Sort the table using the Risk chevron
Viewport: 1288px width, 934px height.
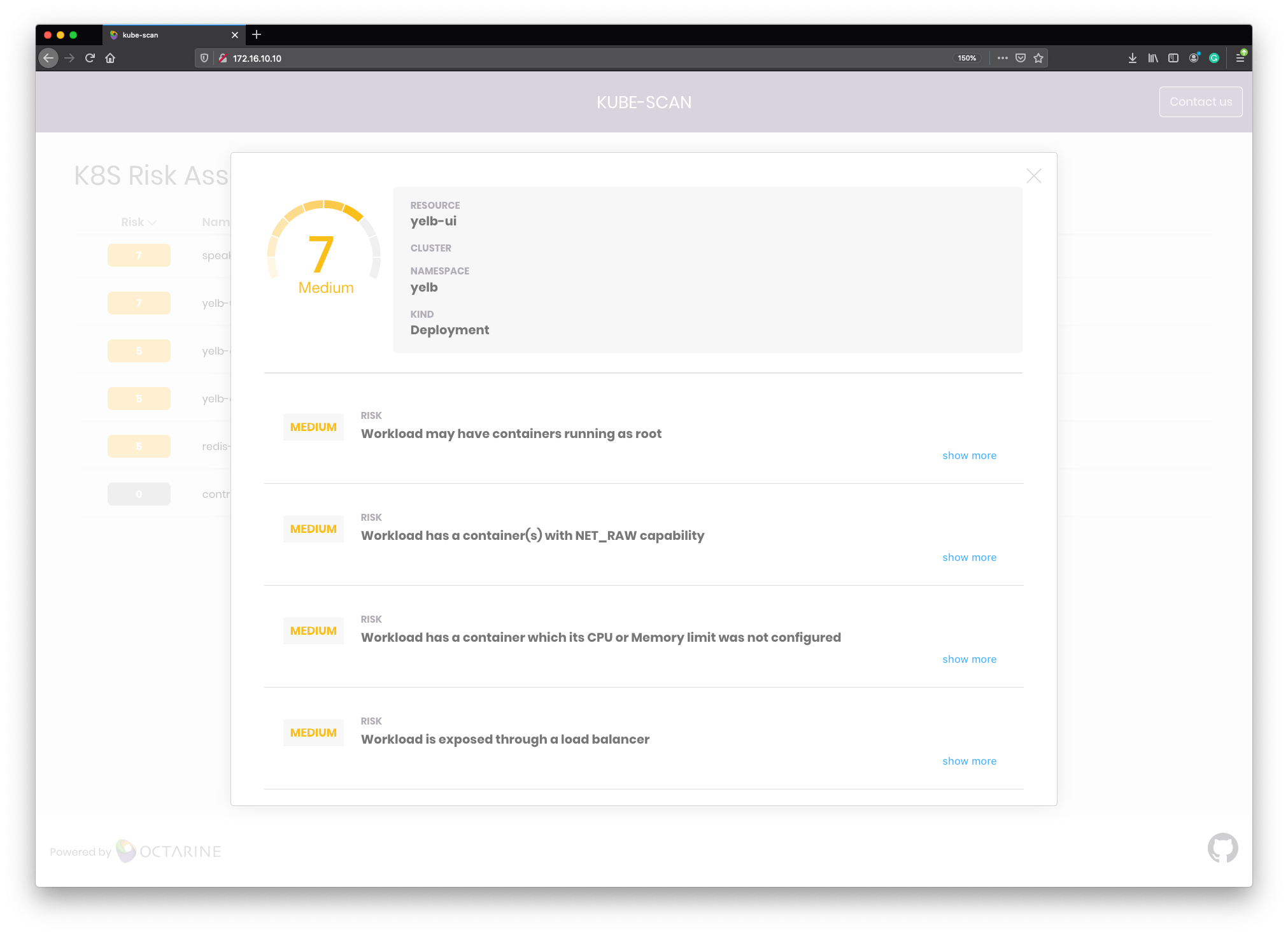click(x=152, y=223)
